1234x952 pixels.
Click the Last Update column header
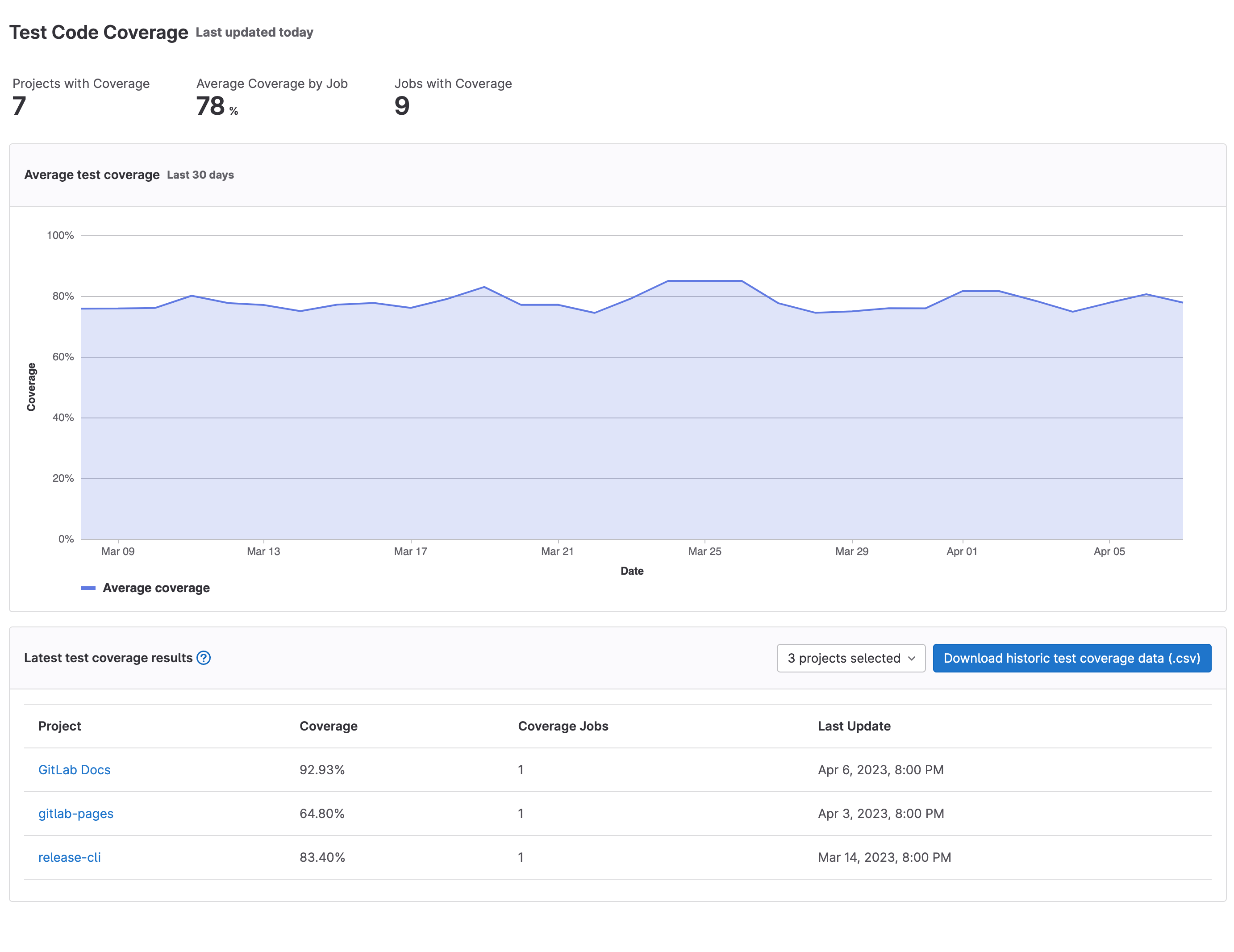tap(854, 726)
